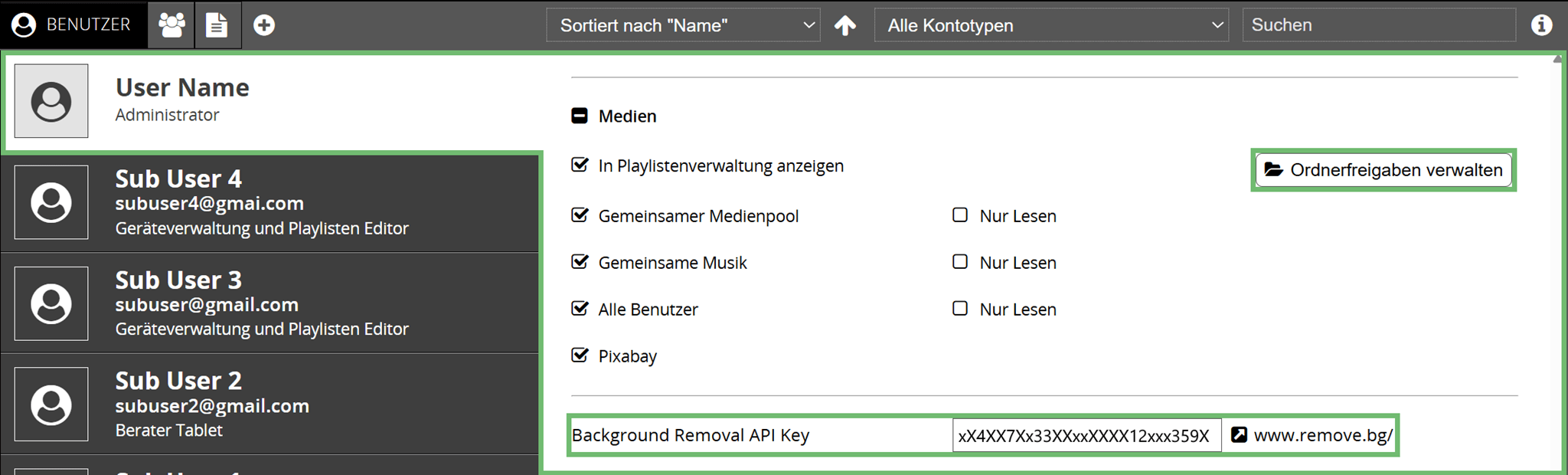Enable Nur Lesen for Gemeinsame Musik
This screenshot has width=1568, height=475.
click(x=960, y=262)
